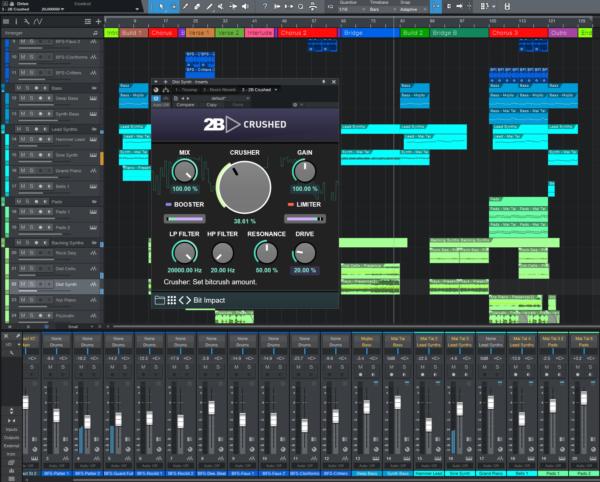Image resolution: width=600 pixels, height=482 pixels.
Task: Select the External tab in mixer sidebar
Action: 11,446
